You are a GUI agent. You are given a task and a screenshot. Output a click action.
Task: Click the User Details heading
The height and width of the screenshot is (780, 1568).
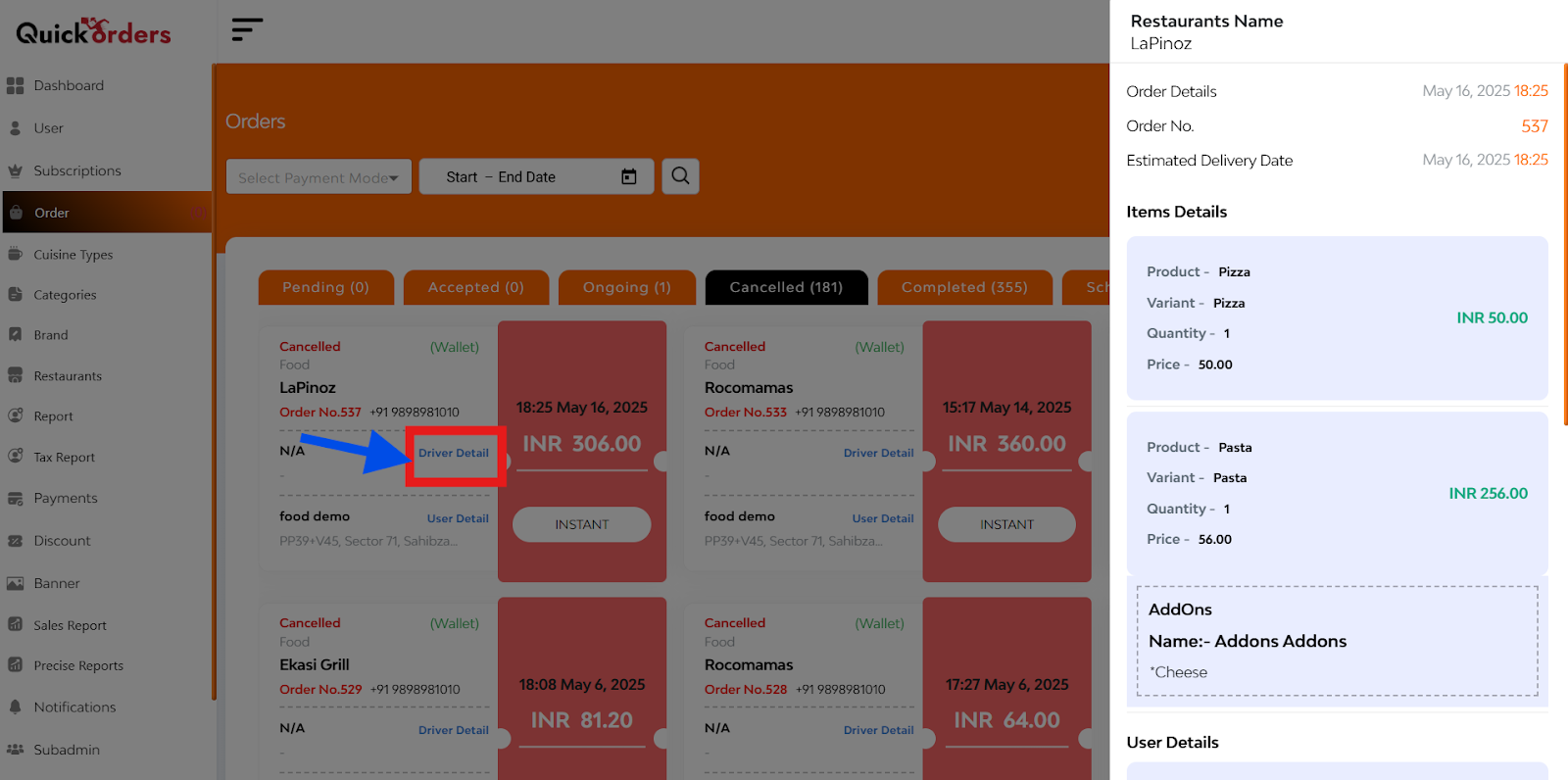(x=1173, y=743)
